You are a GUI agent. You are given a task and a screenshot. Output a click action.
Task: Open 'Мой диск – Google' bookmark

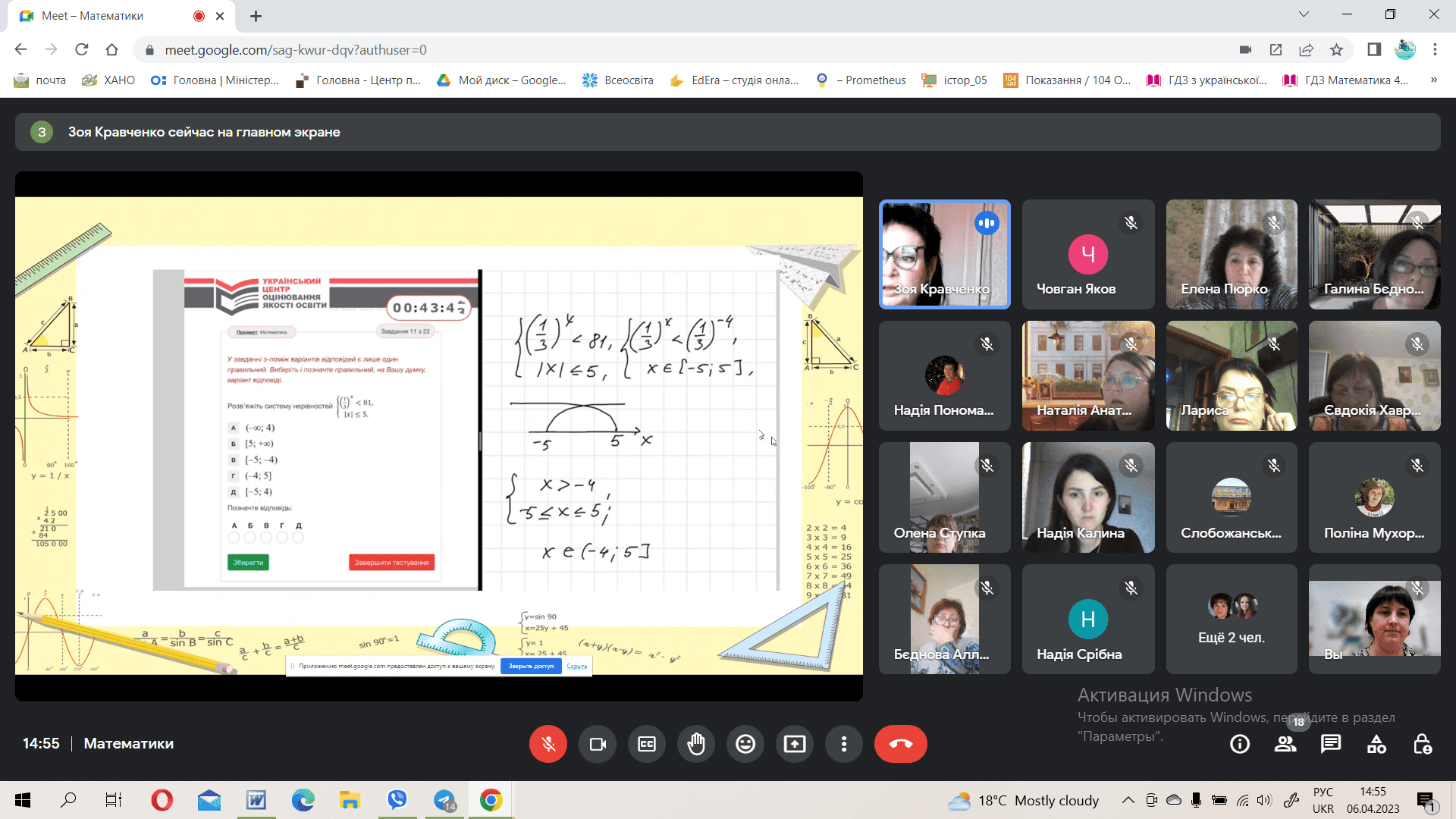click(x=502, y=80)
